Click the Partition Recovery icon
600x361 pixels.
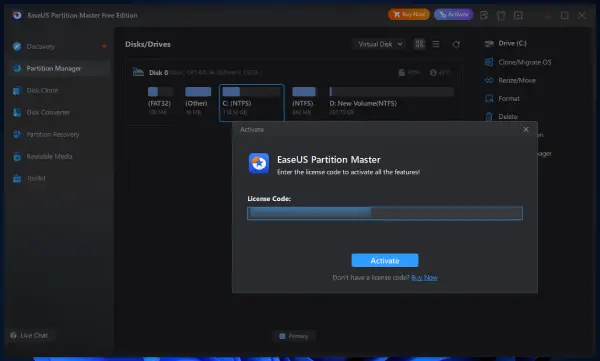17,134
